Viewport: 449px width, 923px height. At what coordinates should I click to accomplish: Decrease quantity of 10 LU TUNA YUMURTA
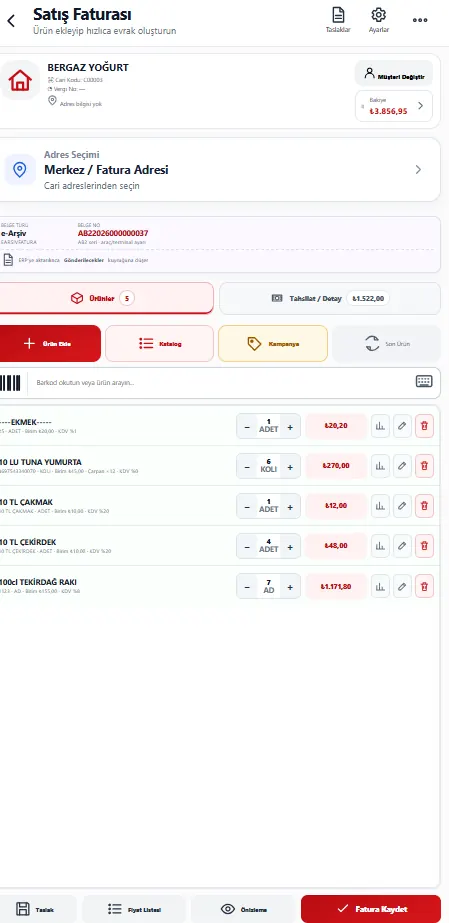pos(247,466)
